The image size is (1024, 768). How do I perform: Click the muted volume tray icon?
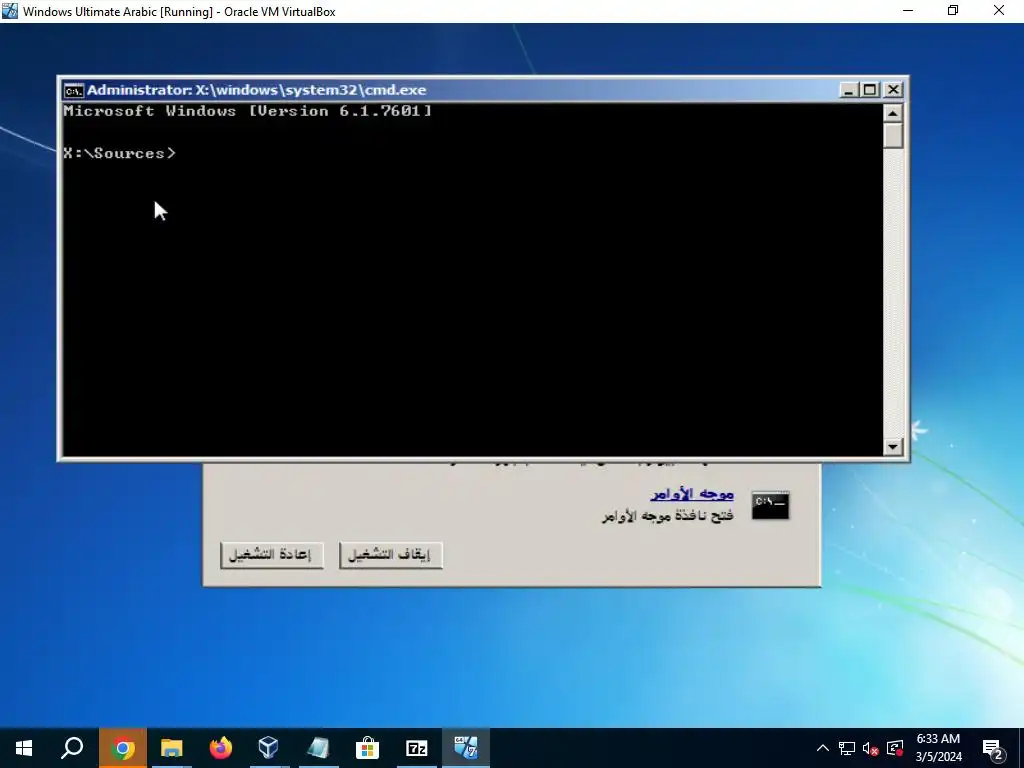[871, 748]
